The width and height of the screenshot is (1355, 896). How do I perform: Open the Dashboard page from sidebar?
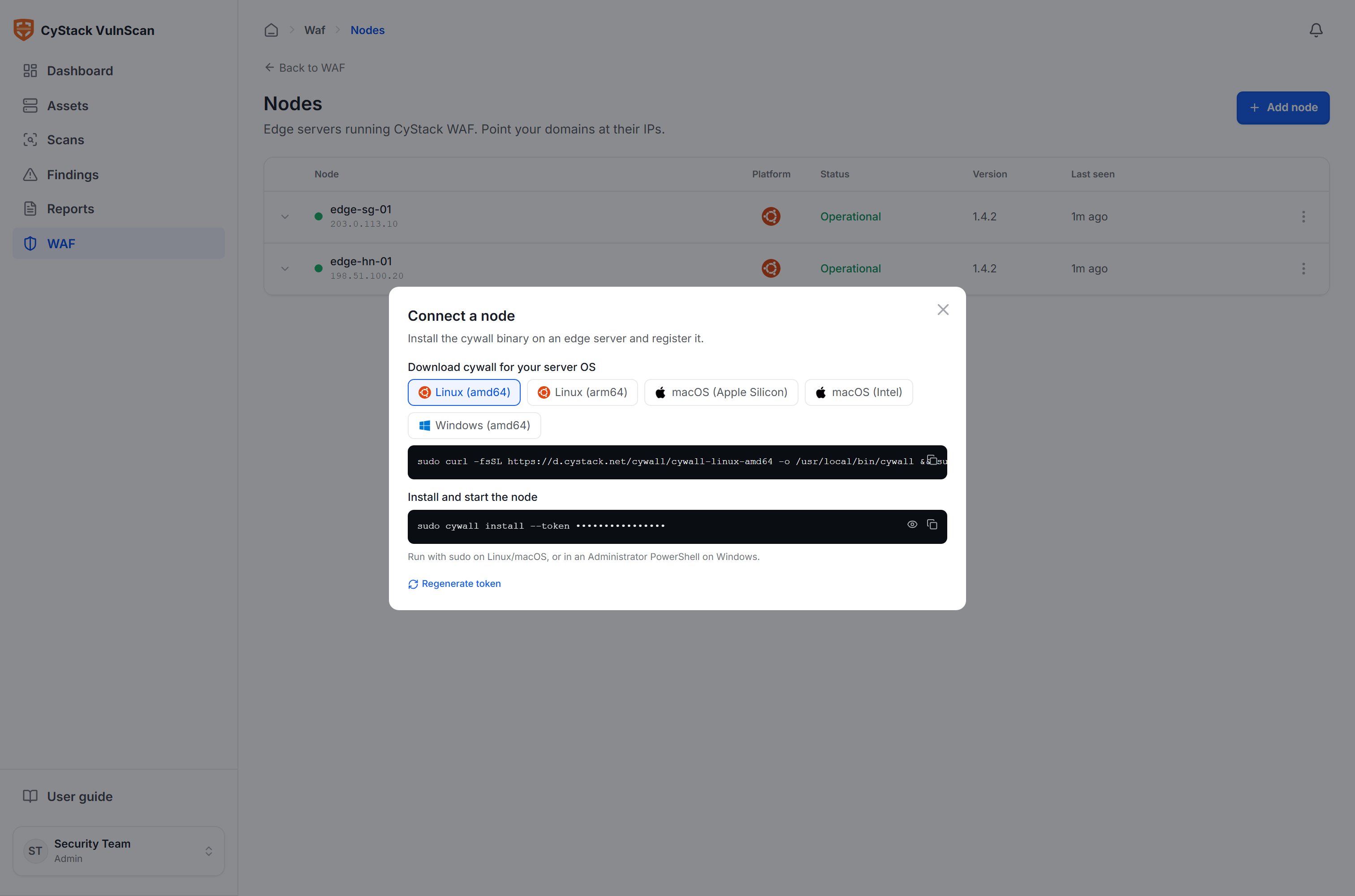118,71
